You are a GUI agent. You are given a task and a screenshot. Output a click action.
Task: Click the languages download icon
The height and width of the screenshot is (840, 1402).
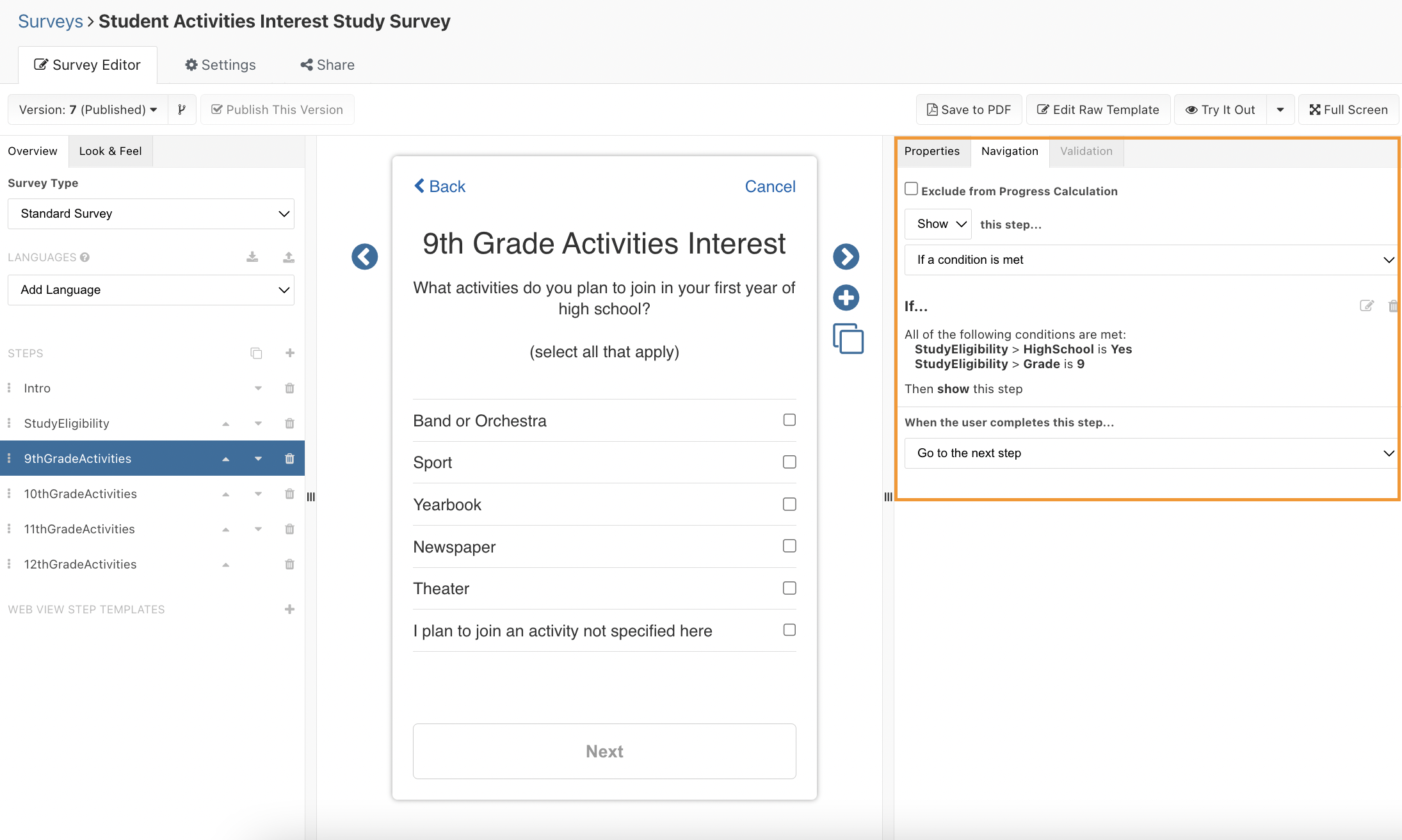(x=252, y=257)
